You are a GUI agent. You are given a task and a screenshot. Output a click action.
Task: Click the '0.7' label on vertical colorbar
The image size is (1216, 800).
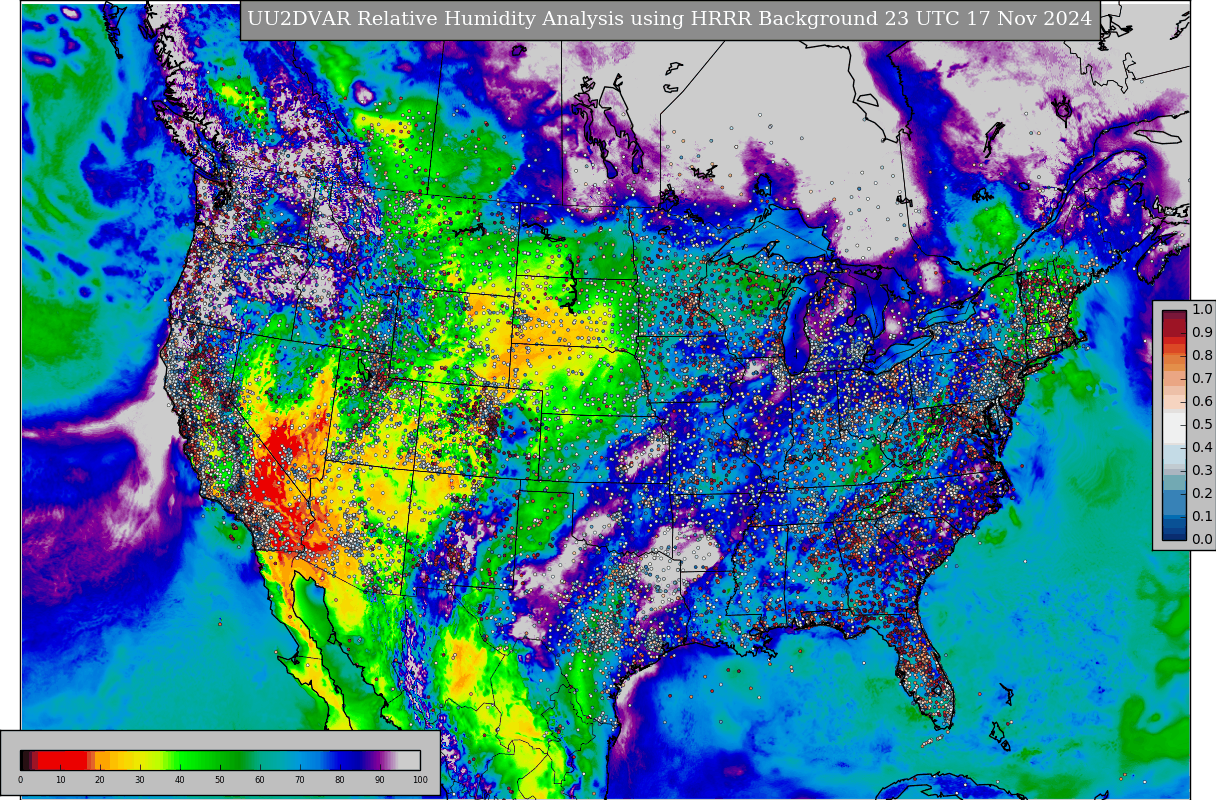pyautogui.click(x=1202, y=379)
